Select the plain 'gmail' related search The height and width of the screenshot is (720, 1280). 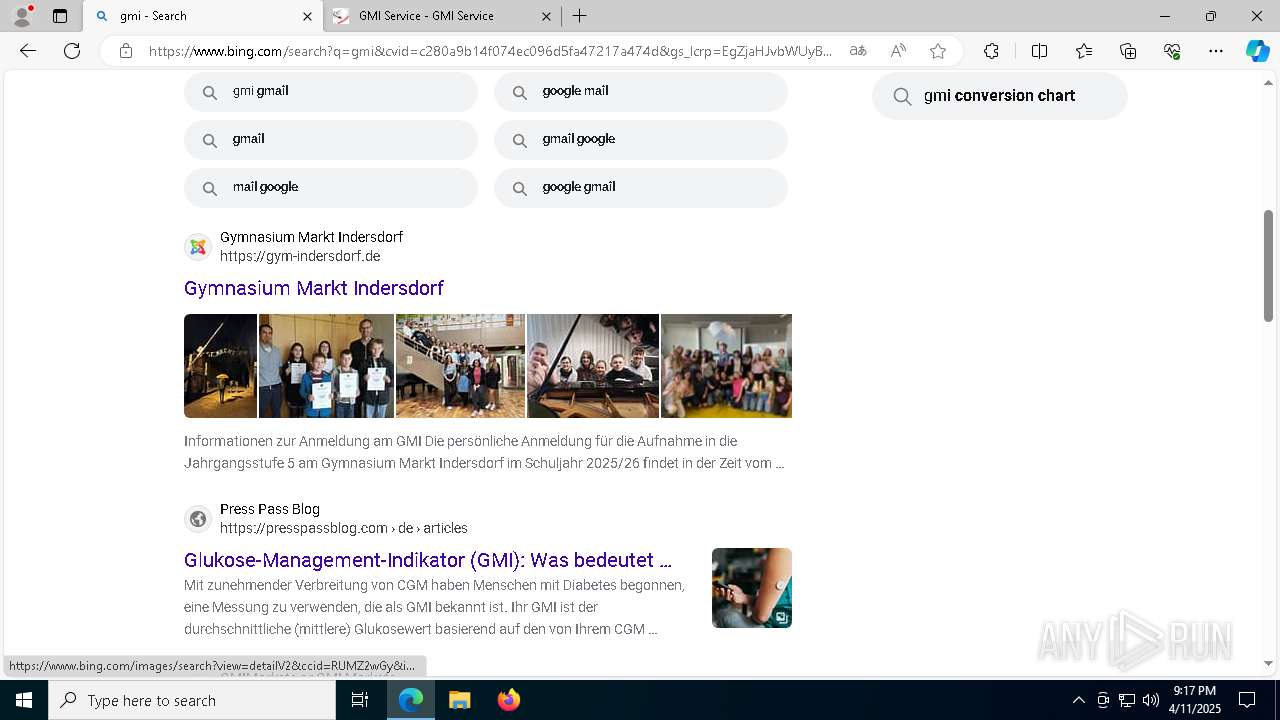(331, 140)
